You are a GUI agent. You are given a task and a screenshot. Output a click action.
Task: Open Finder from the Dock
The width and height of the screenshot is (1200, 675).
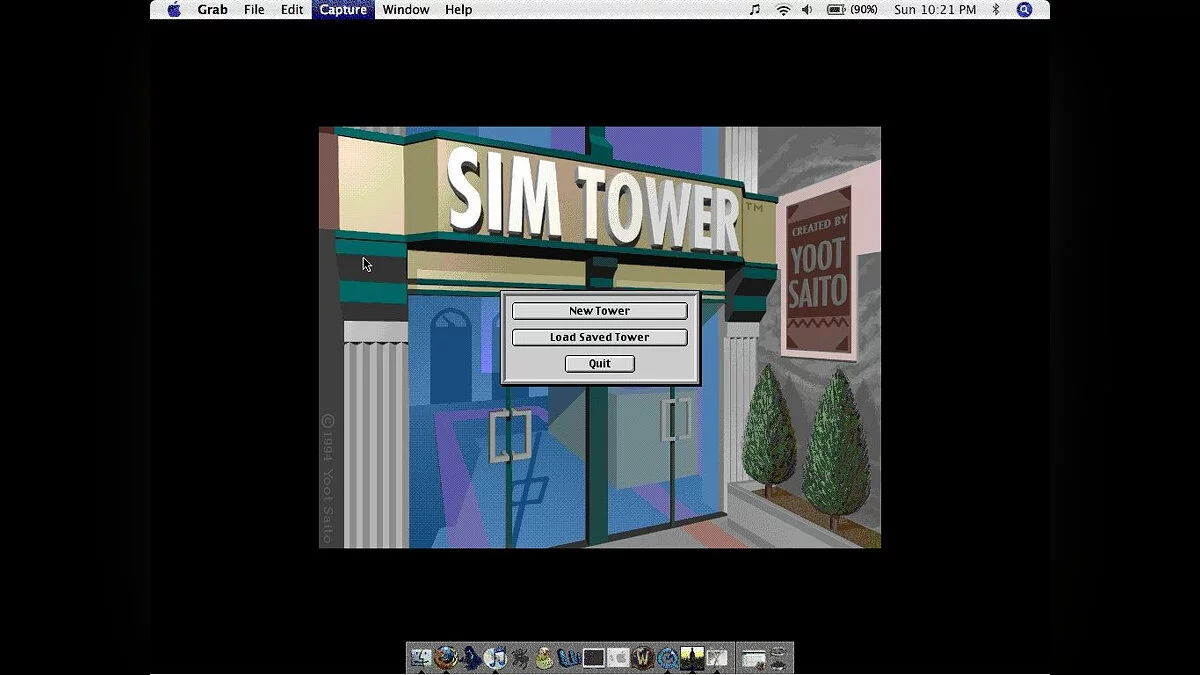[x=421, y=658]
